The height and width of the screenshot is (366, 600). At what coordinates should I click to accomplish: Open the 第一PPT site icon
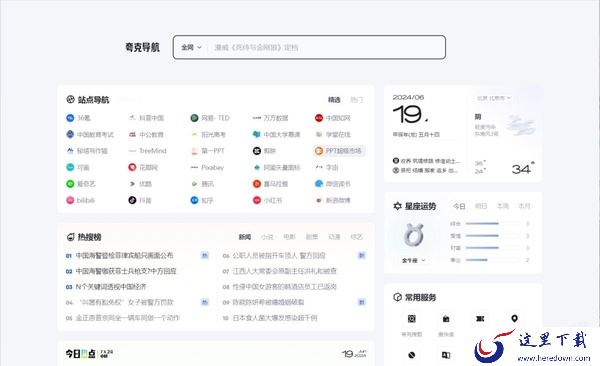tap(194, 151)
